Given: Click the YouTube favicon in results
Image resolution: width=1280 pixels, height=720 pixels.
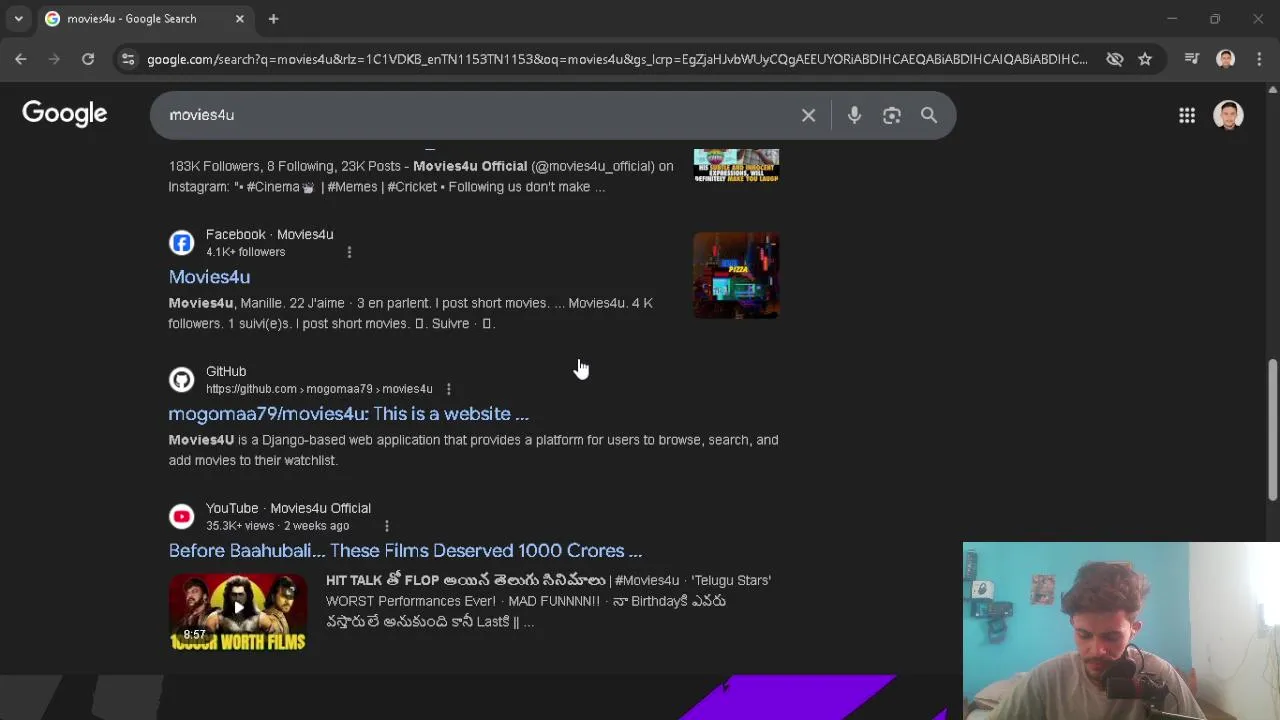Looking at the screenshot, I should [181, 517].
